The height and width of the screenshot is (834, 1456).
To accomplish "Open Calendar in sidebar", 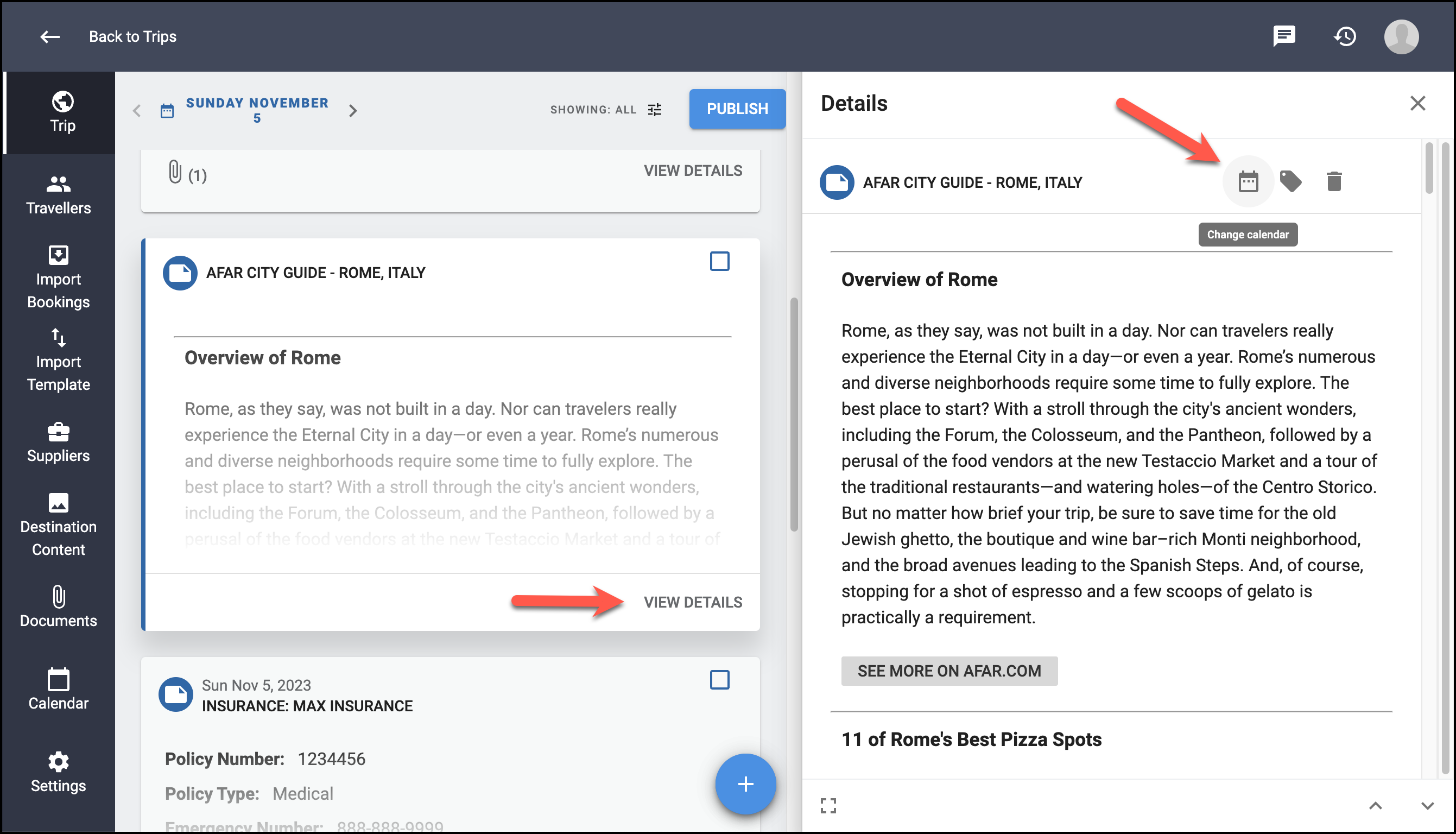I will [x=59, y=690].
